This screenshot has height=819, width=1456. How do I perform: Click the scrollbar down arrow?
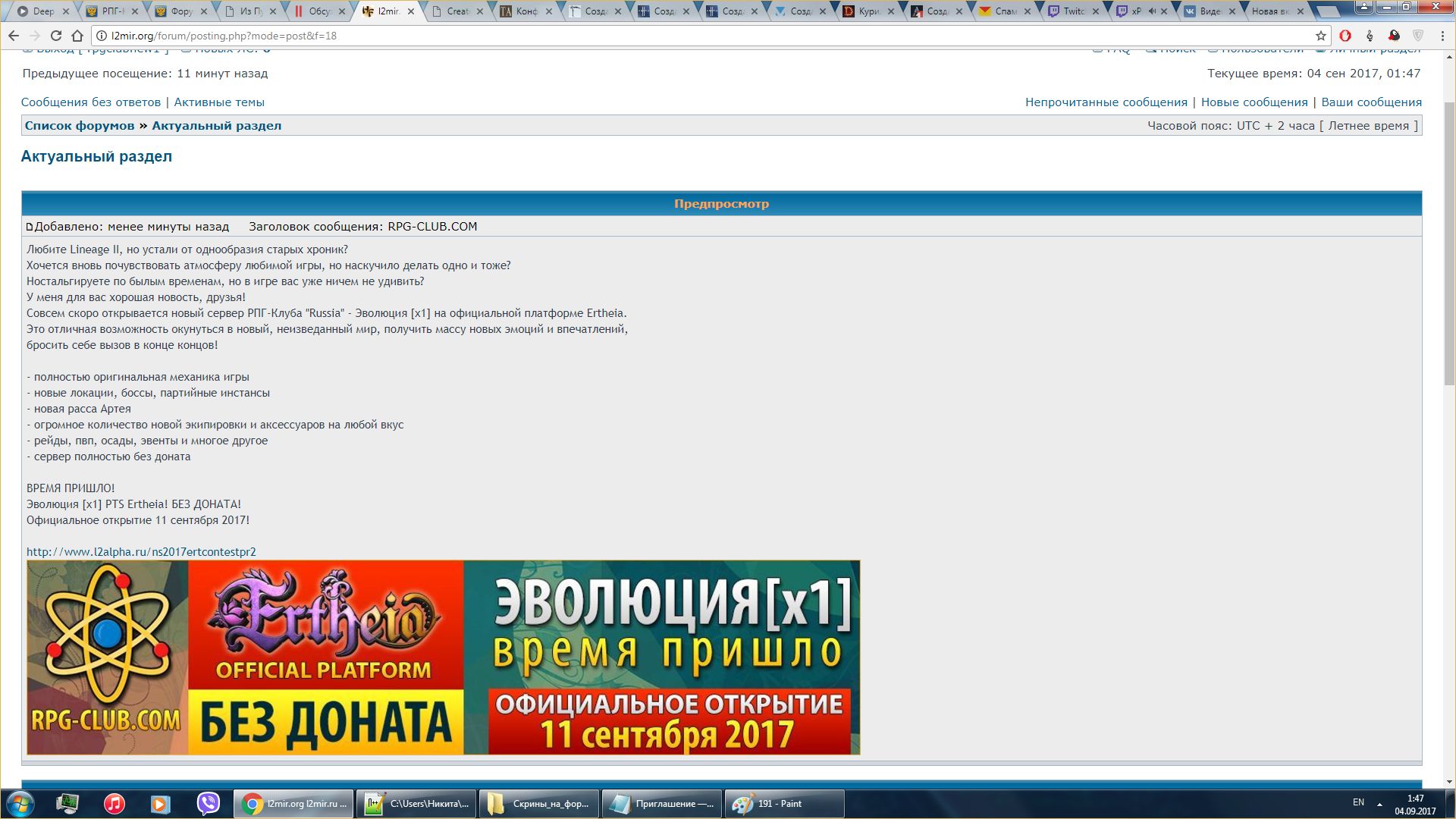[x=1449, y=782]
